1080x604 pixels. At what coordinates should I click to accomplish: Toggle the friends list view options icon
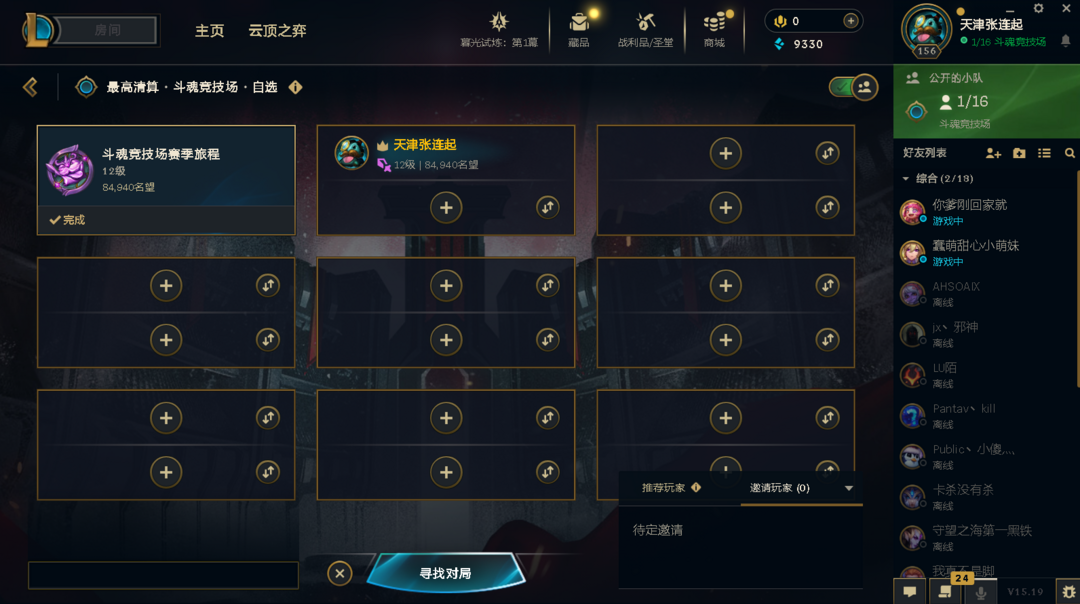(1044, 153)
